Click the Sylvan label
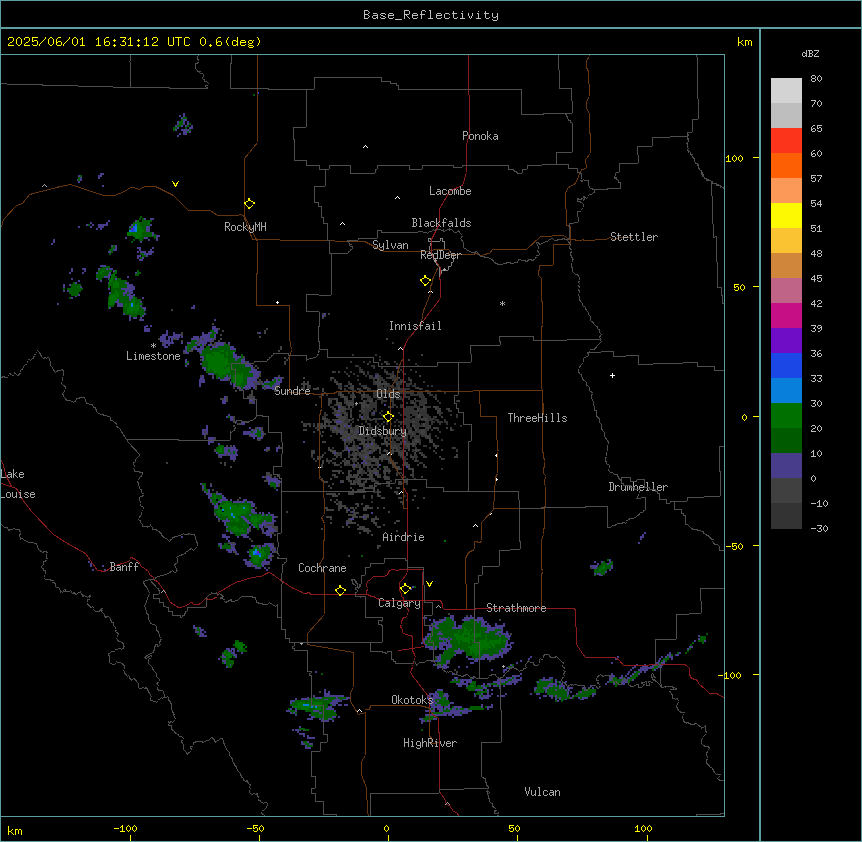The height and width of the screenshot is (842, 862). pos(390,245)
